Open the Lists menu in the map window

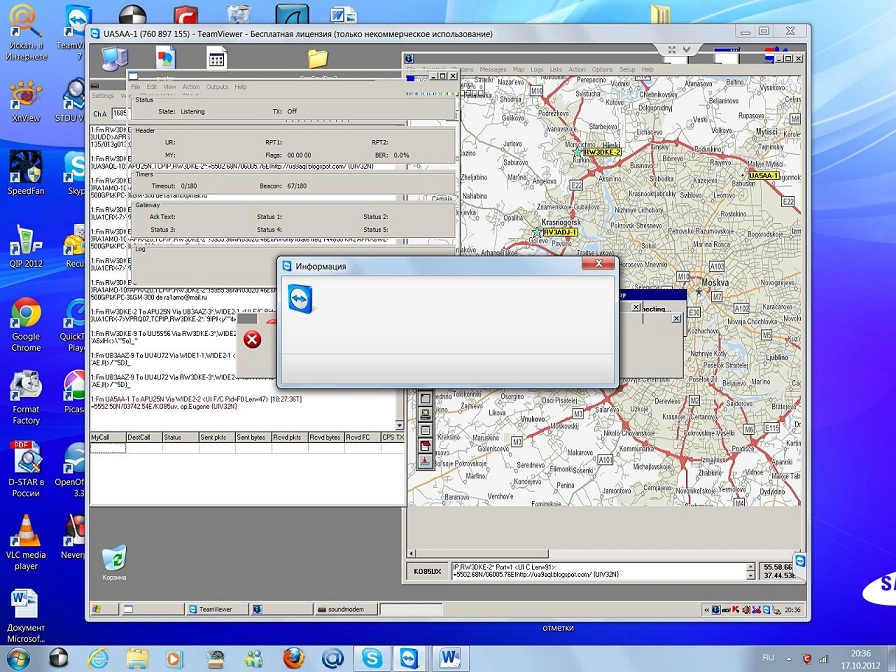[x=555, y=70]
